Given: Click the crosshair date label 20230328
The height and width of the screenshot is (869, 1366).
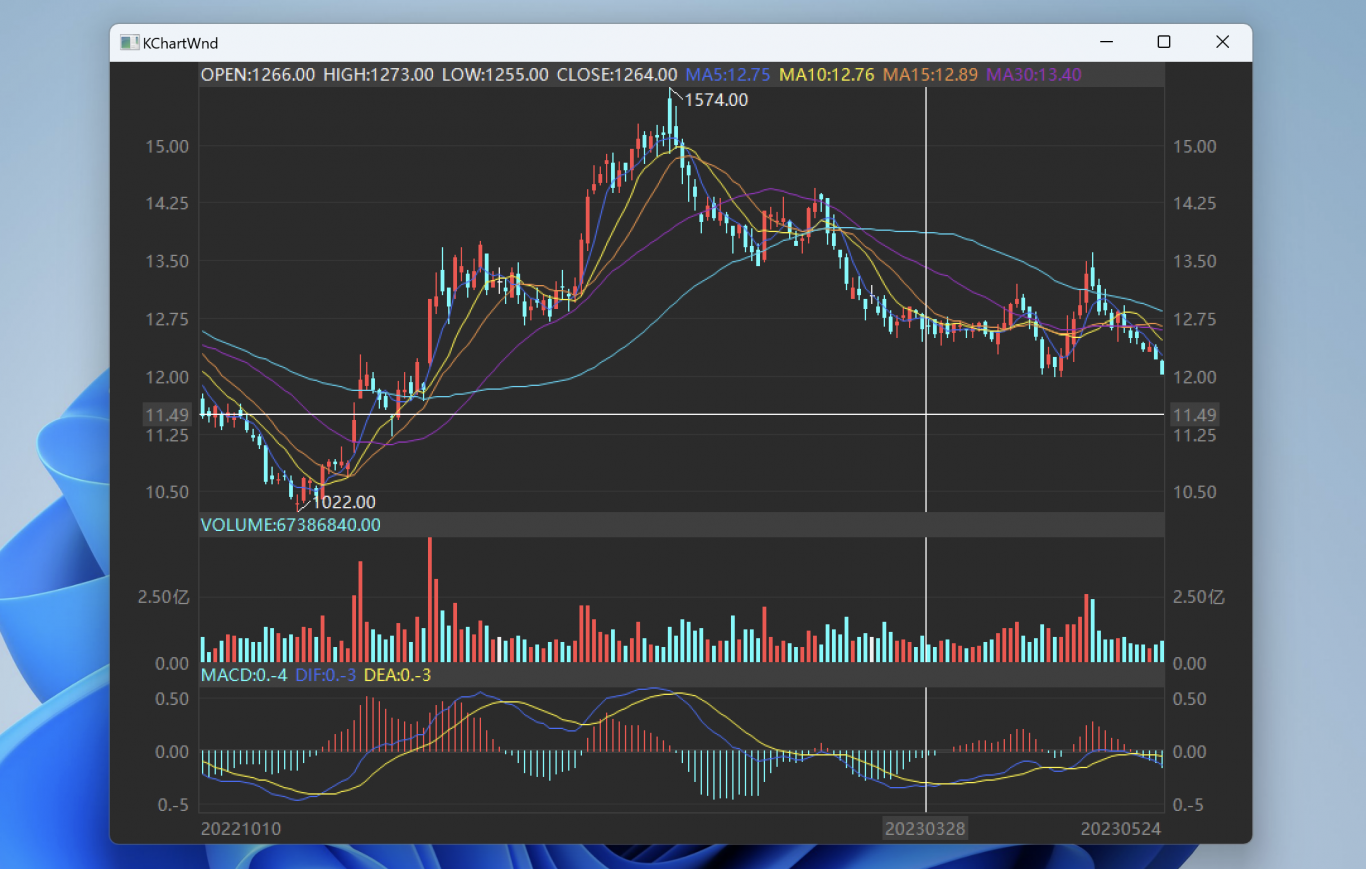Looking at the screenshot, I should click(926, 829).
